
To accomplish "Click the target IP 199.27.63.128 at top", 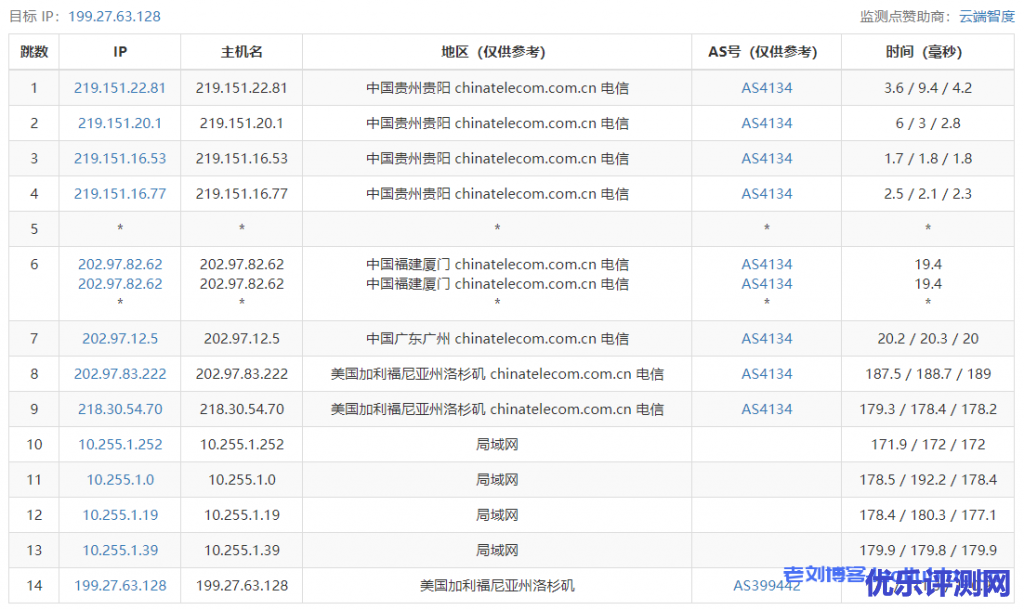I will [114, 16].
